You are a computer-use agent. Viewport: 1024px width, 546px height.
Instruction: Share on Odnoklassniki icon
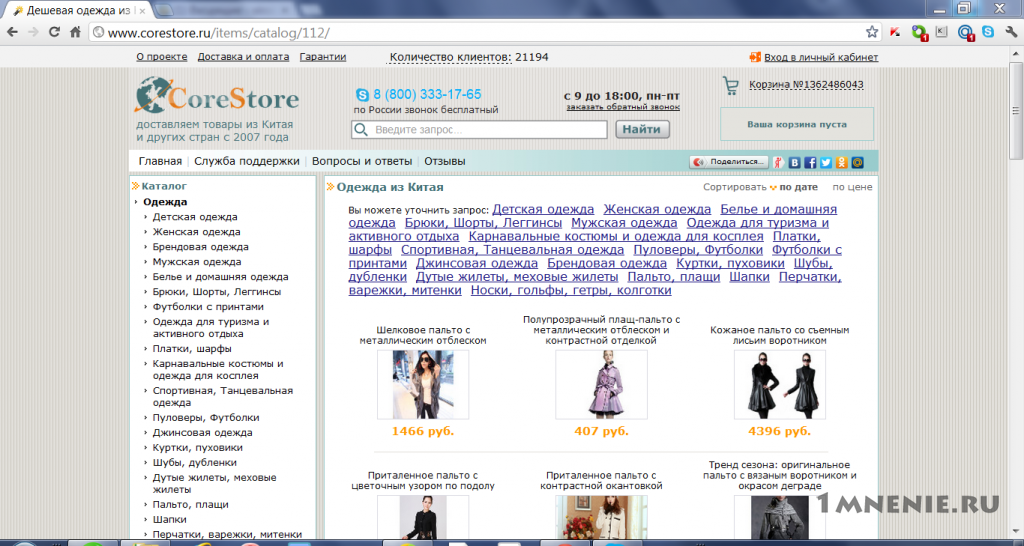842,163
